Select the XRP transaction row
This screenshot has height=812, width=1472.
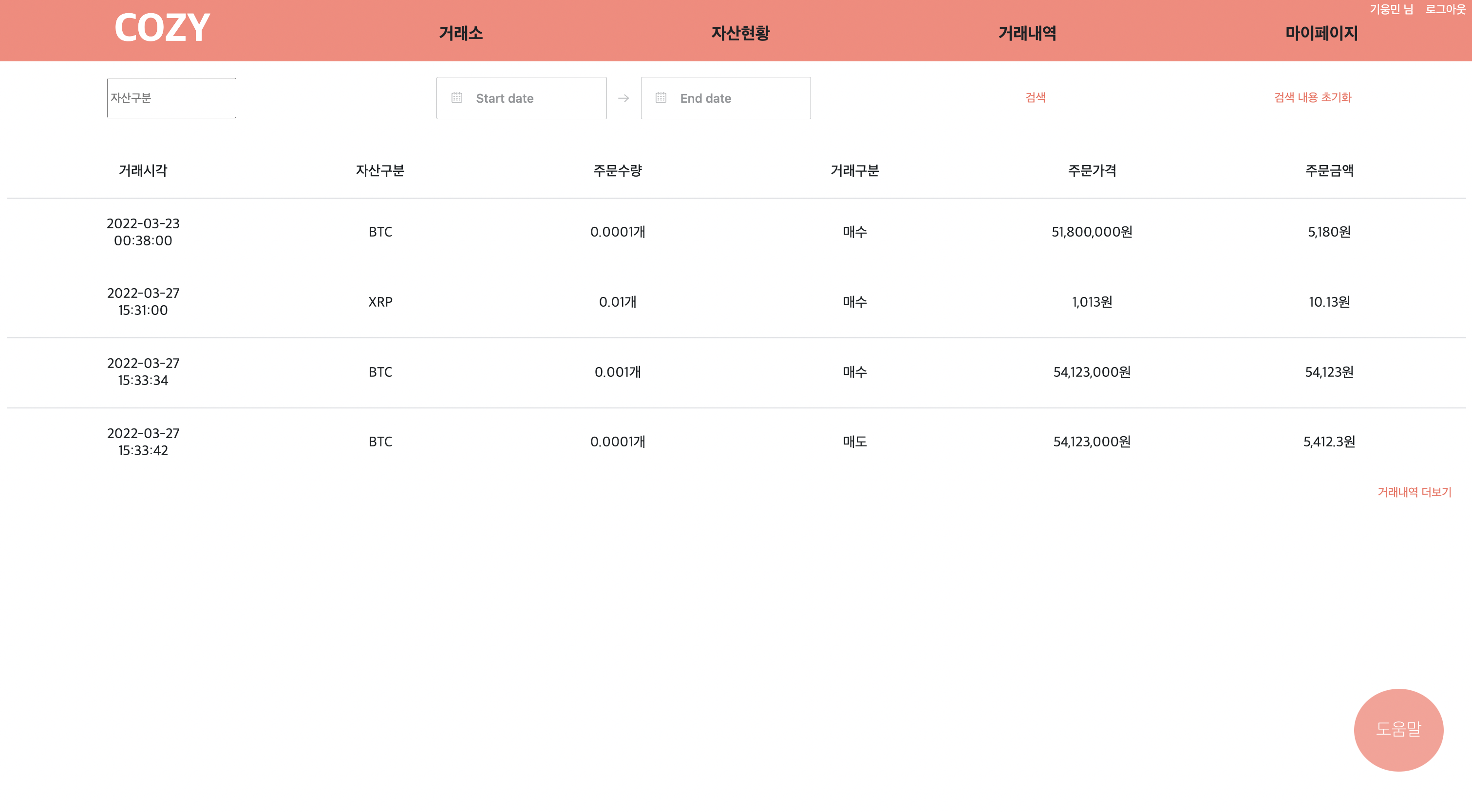pos(736,302)
